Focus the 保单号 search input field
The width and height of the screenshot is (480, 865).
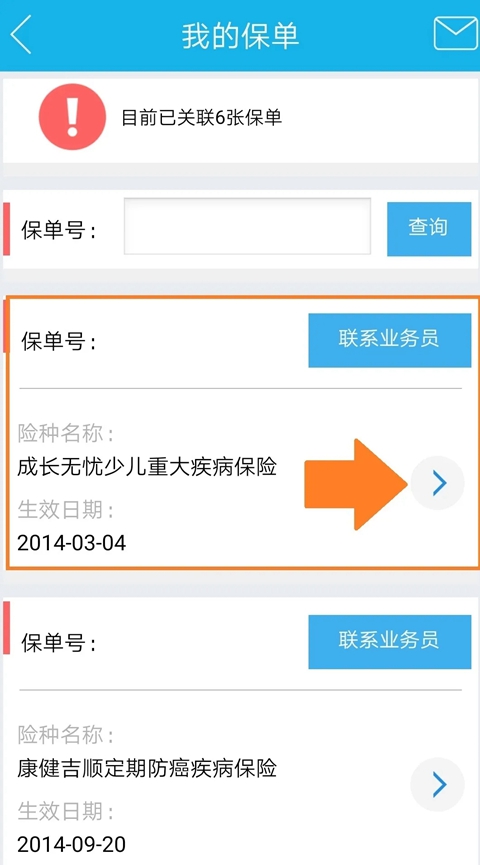point(247,226)
